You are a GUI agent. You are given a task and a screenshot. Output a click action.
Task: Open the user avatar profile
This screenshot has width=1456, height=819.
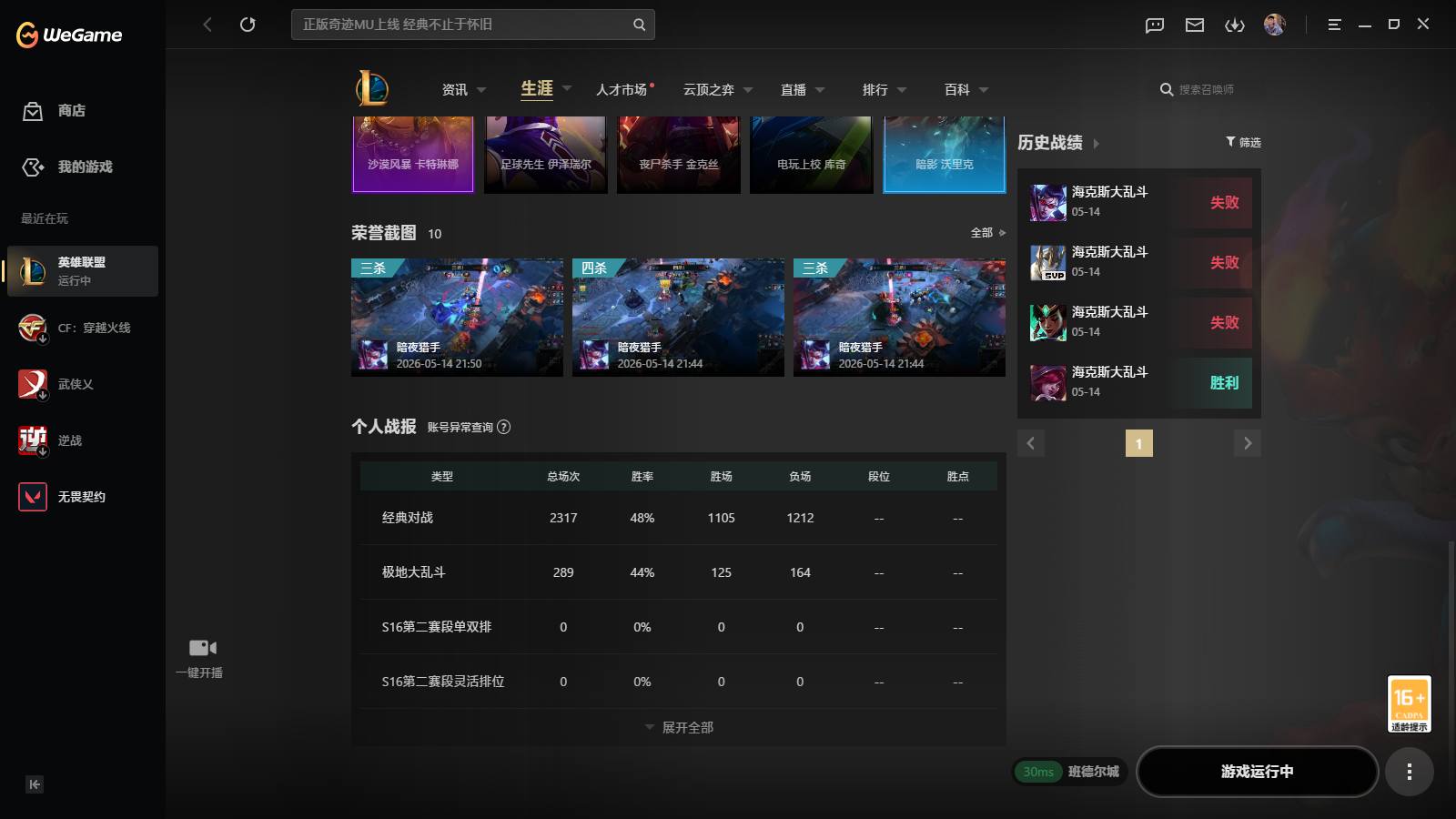pos(1275,25)
